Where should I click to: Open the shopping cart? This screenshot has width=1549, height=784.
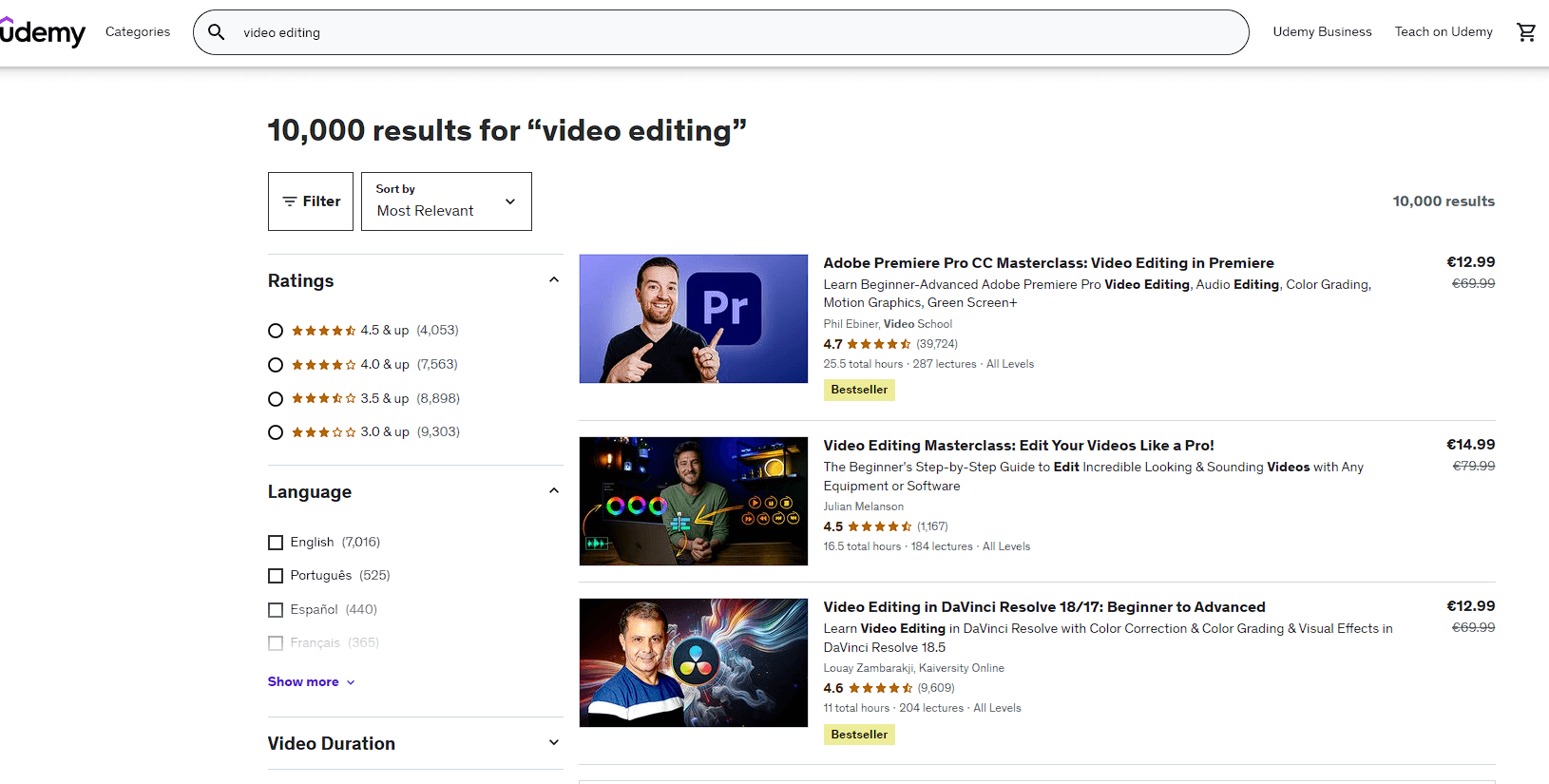tap(1526, 32)
